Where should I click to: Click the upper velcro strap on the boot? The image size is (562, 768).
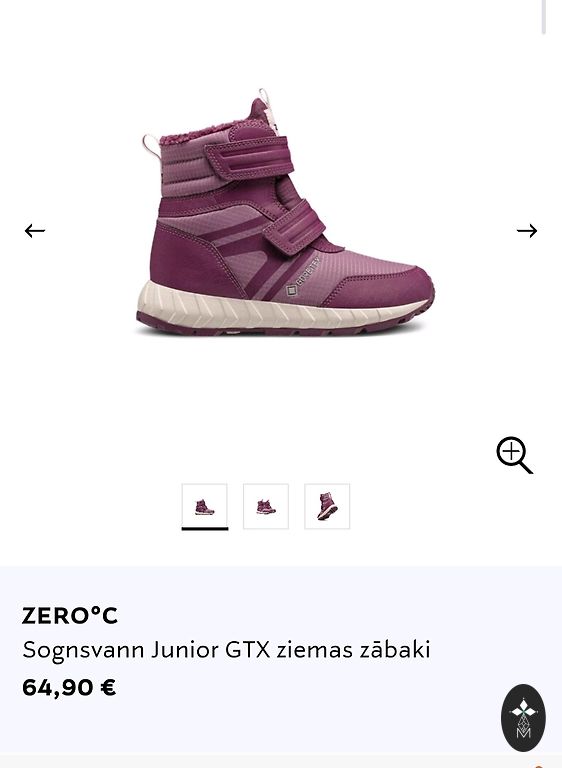tap(249, 157)
